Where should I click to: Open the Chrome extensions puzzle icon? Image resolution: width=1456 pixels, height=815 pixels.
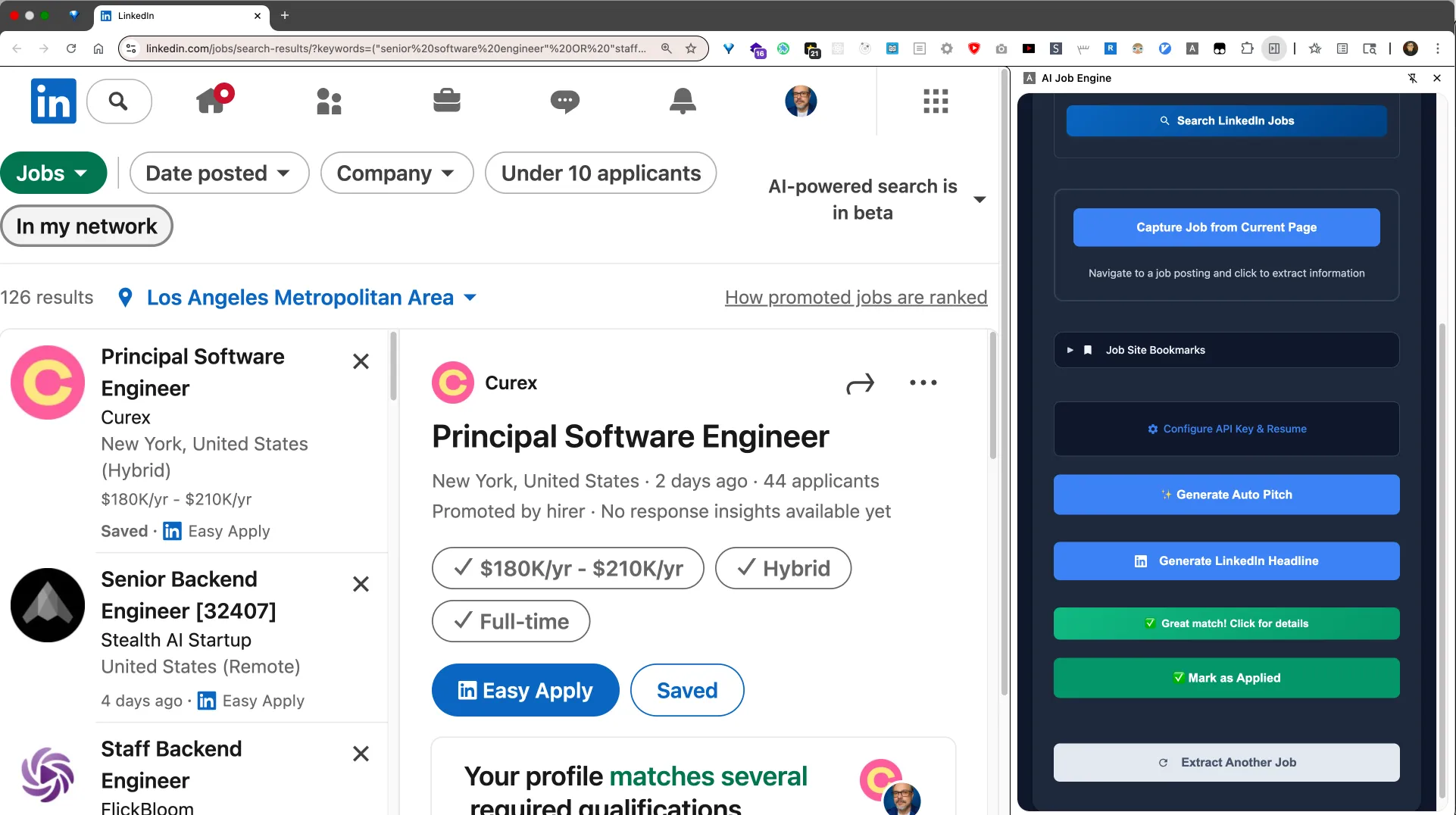1247,48
